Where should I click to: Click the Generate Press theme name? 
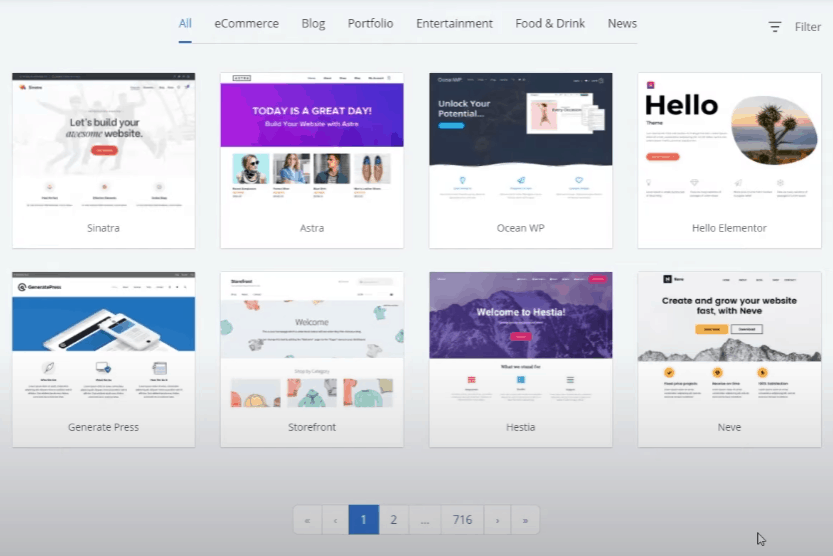(103, 427)
